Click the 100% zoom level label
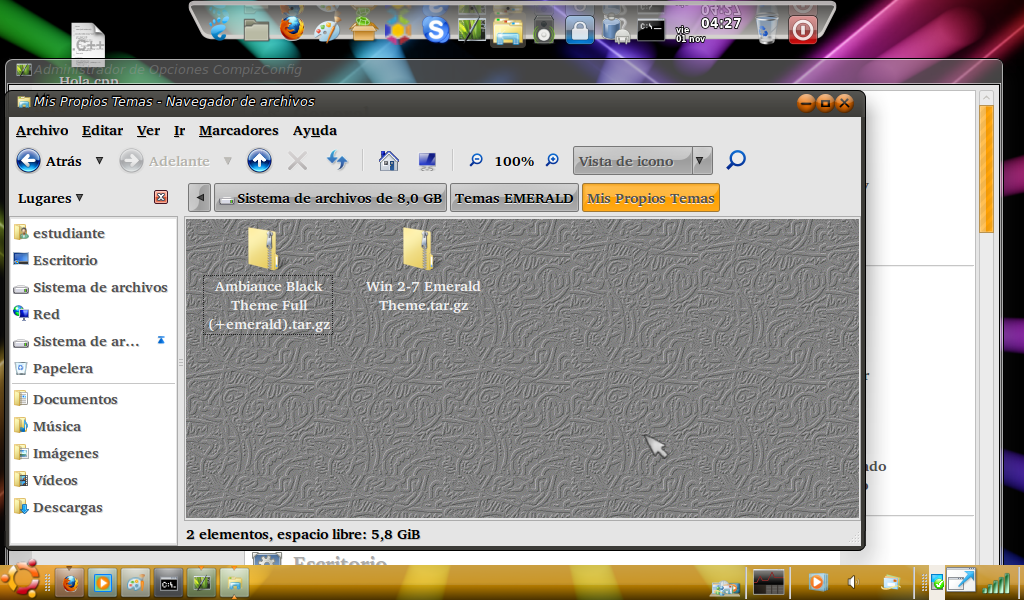The width and height of the screenshot is (1024, 600). click(514, 161)
